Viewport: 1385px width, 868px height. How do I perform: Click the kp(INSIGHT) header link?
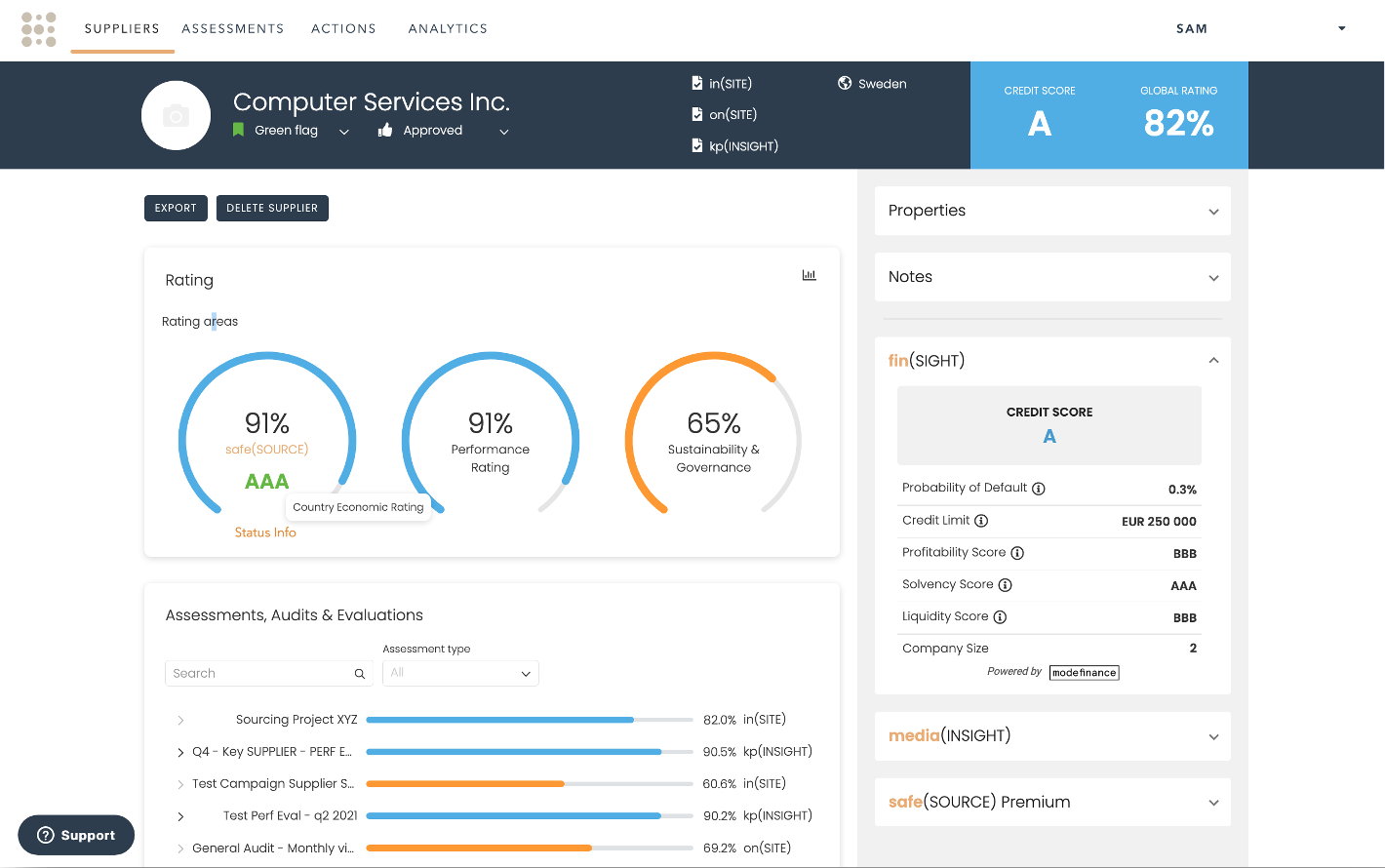744,146
